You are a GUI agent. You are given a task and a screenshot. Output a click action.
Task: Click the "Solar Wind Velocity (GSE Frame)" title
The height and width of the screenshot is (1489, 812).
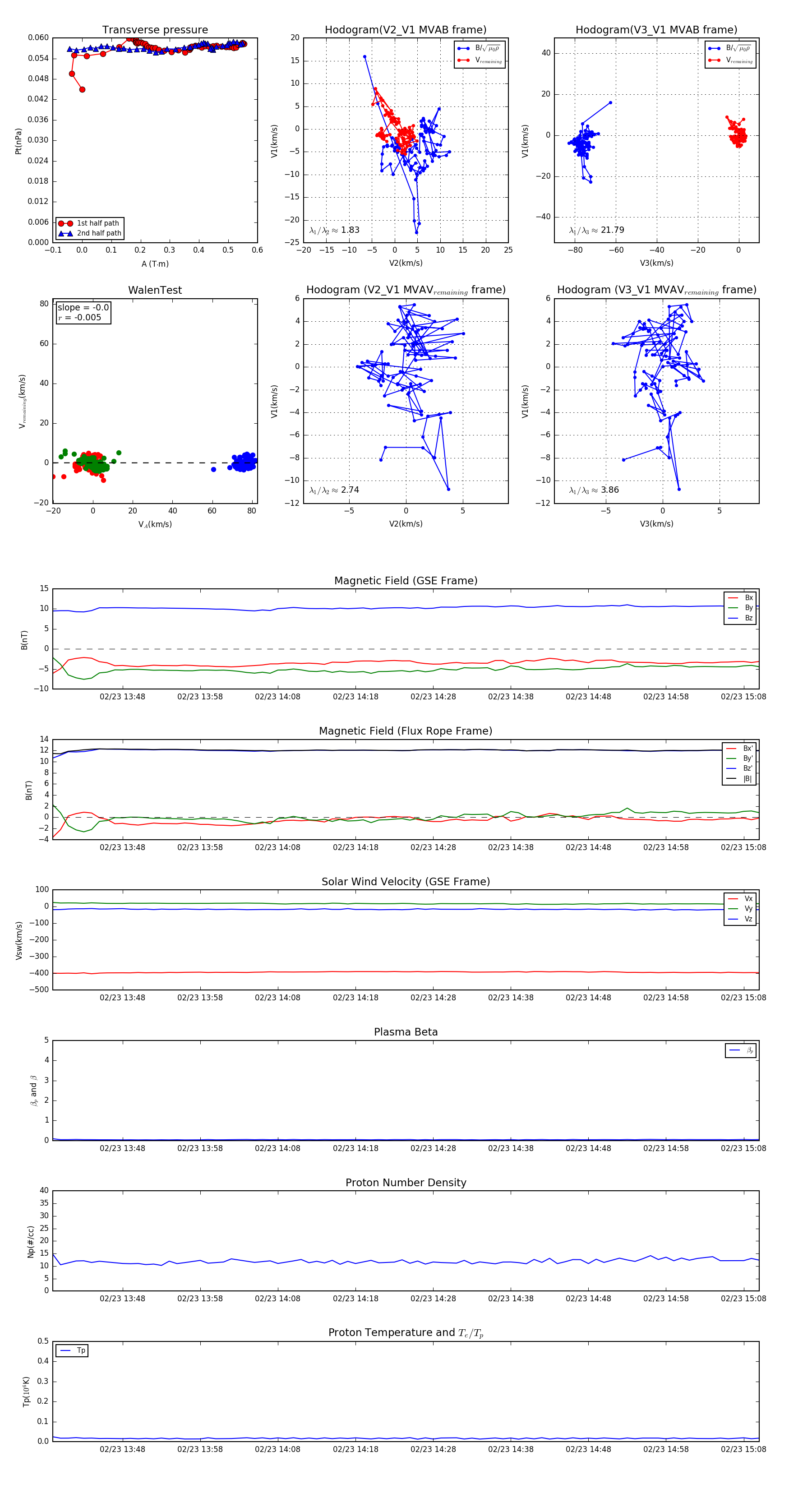(x=406, y=882)
